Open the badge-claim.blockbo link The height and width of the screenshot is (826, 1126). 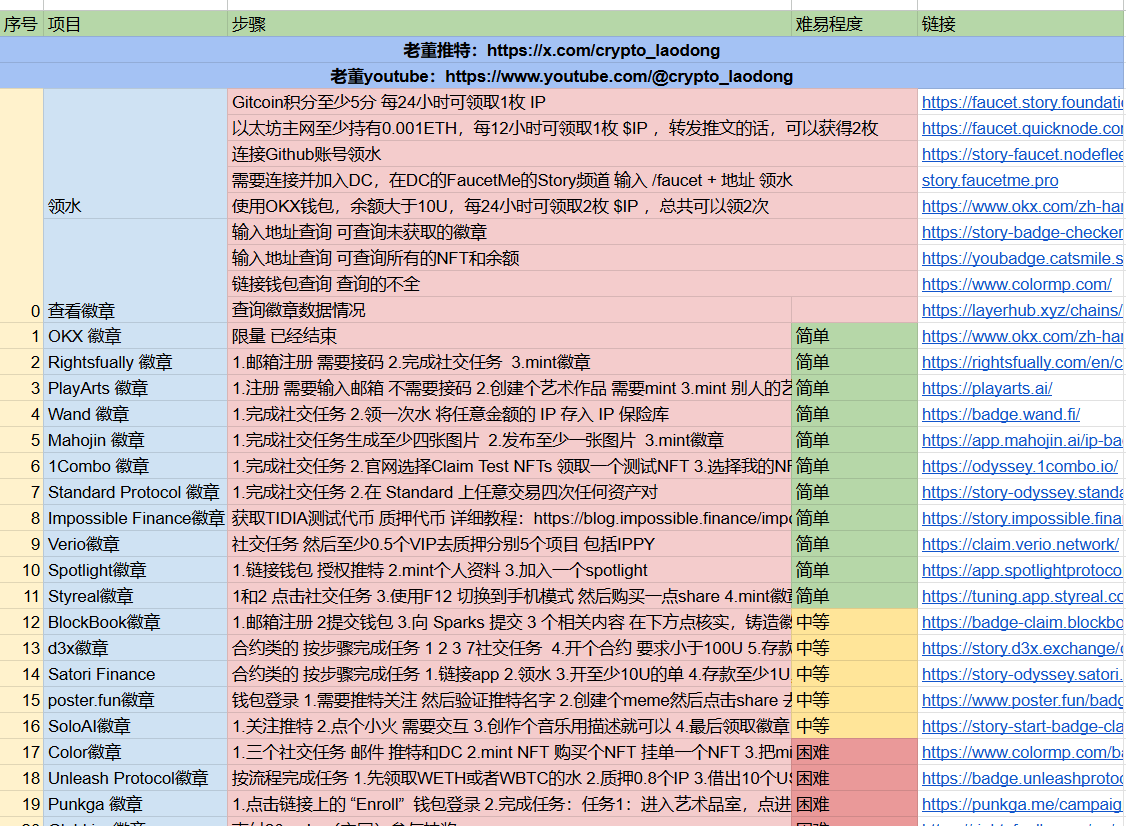(x=1022, y=623)
